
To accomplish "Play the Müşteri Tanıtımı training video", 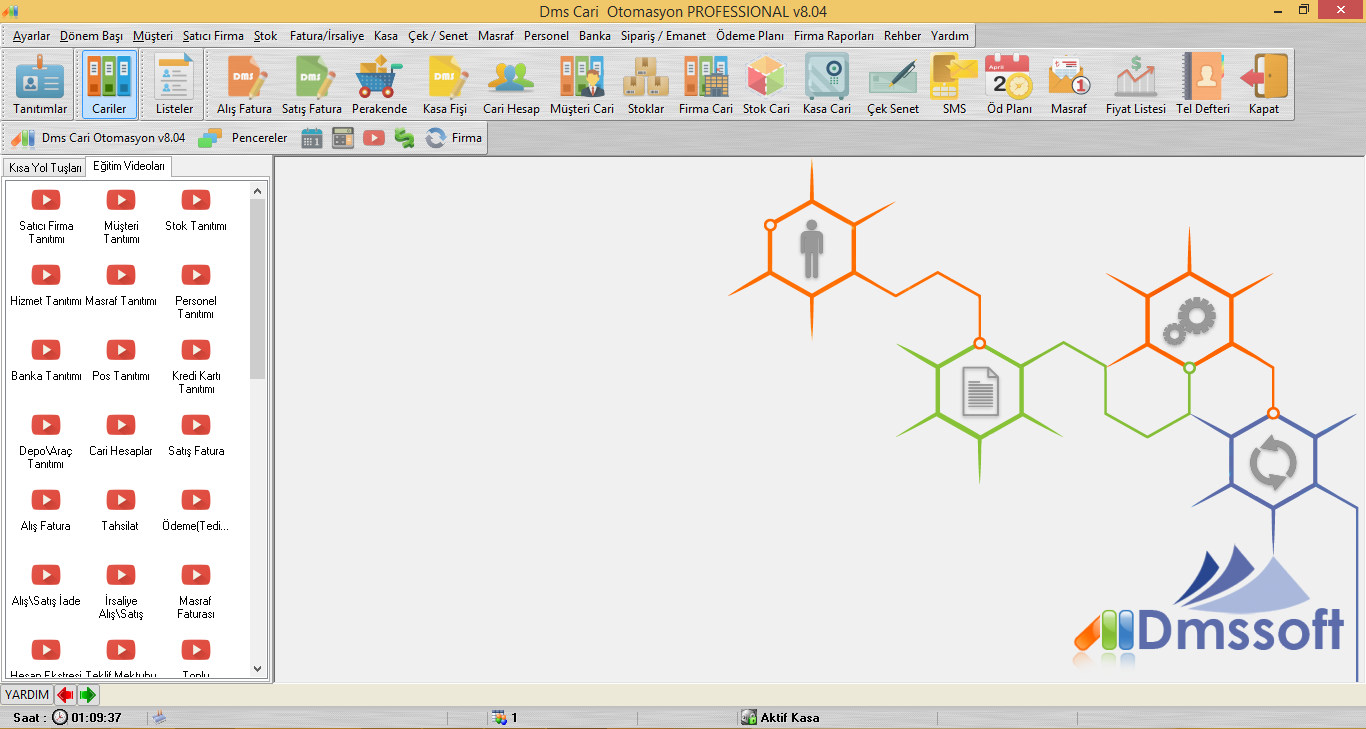I will 121,201.
